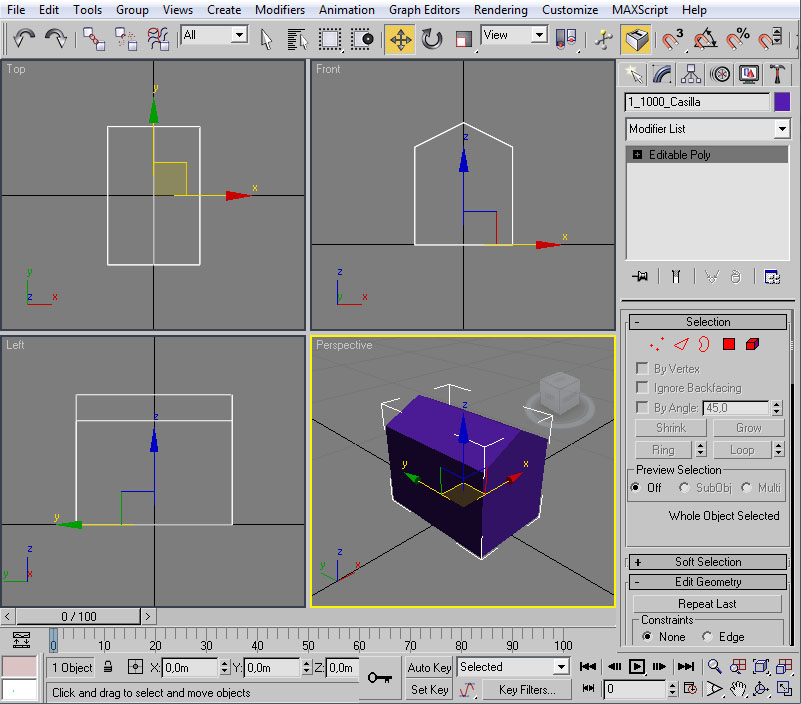Choose Vertex sub-object selection mode
Image resolution: width=801 pixels, height=704 pixels.
pyautogui.click(x=657, y=345)
